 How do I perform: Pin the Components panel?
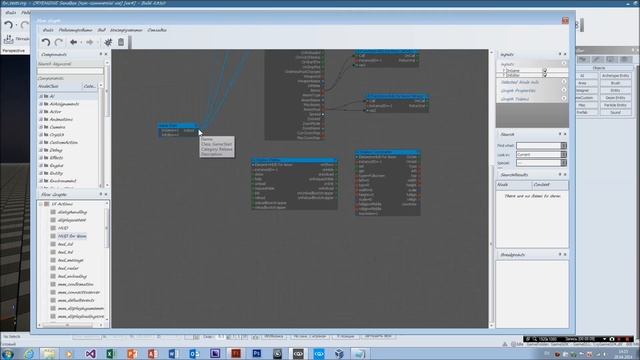tap(101, 54)
